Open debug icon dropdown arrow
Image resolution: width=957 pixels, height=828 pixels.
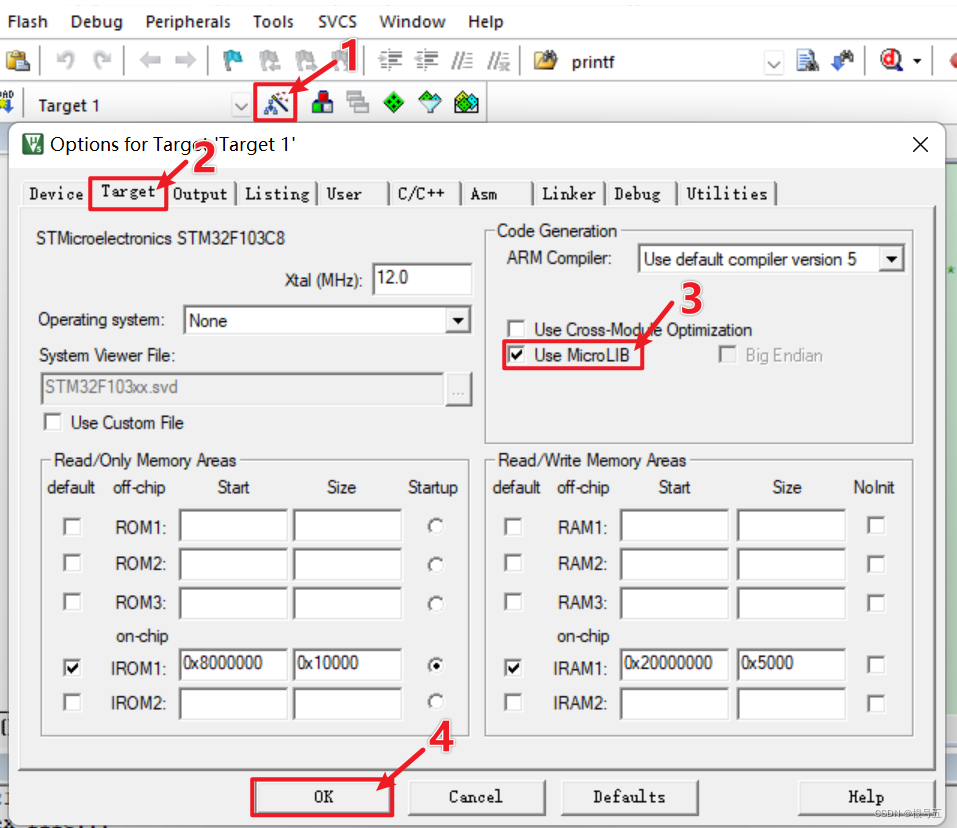point(917,61)
